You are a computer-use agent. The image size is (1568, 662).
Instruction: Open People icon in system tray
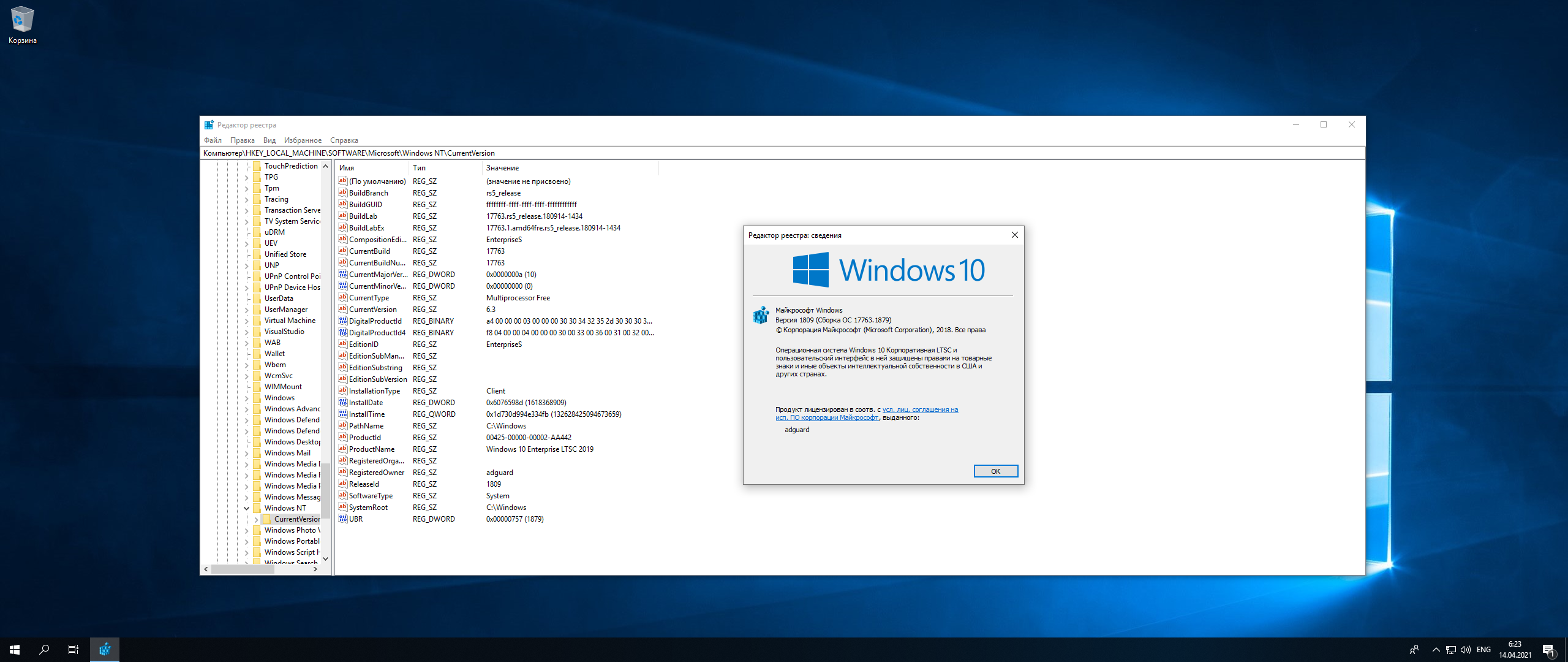point(1414,650)
